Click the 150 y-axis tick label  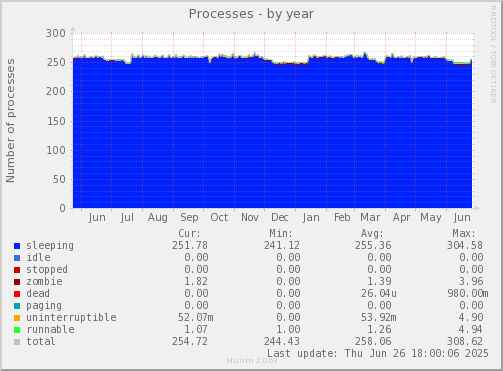point(56,121)
